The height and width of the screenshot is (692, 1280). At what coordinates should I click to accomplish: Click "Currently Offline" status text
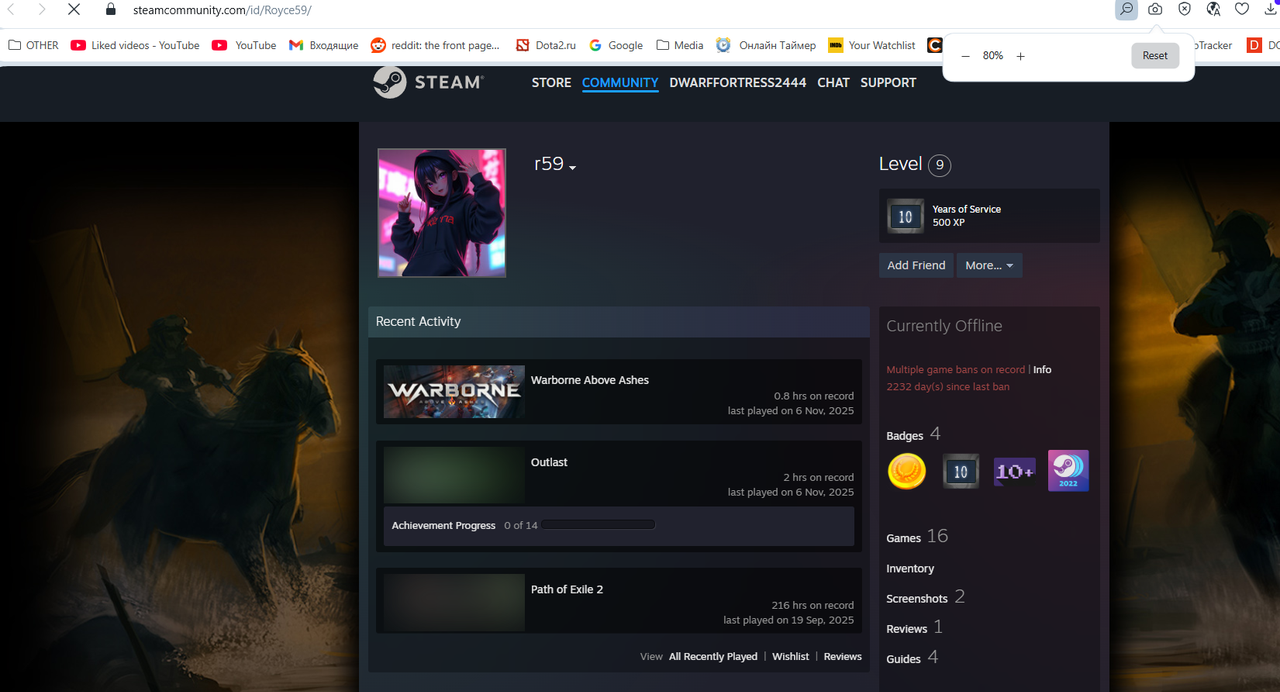click(x=944, y=326)
